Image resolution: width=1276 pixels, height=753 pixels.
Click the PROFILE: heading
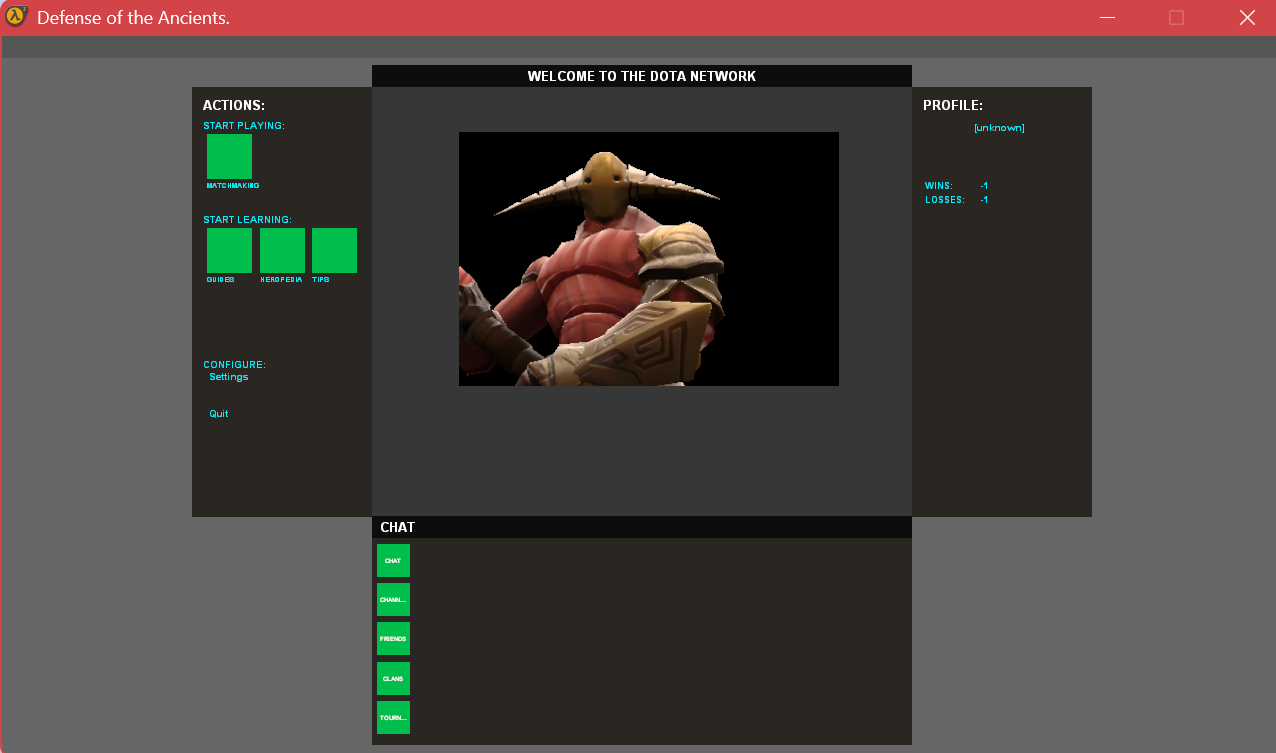click(953, 105)
